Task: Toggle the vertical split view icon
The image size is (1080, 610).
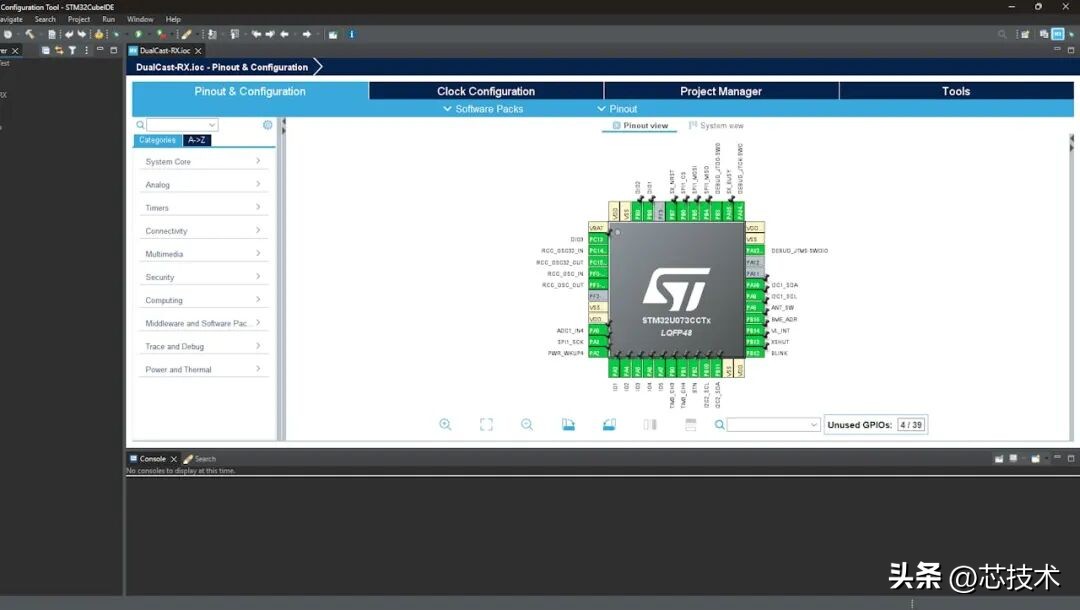Action: (650, 425)
